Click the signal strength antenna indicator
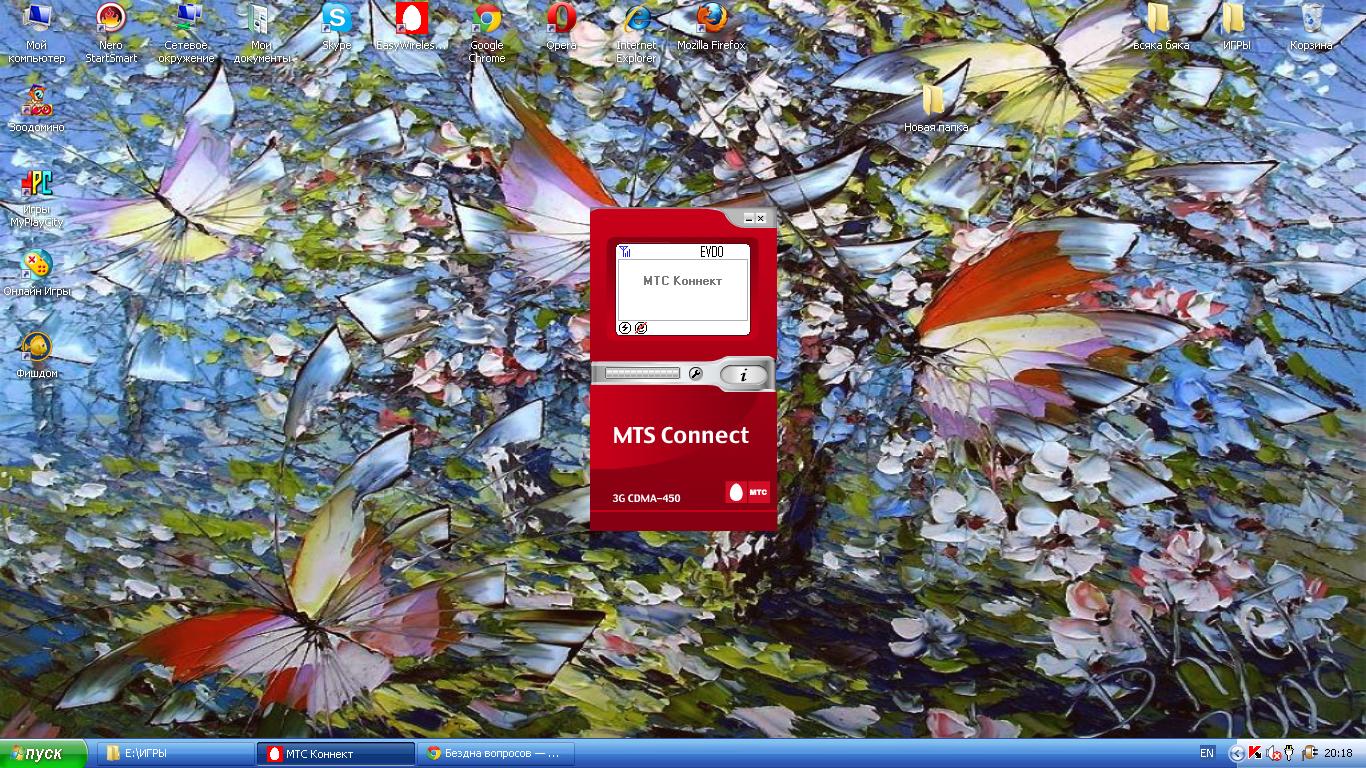The image size is (1366, 768). pyautogui.click(x=625, y=252)
